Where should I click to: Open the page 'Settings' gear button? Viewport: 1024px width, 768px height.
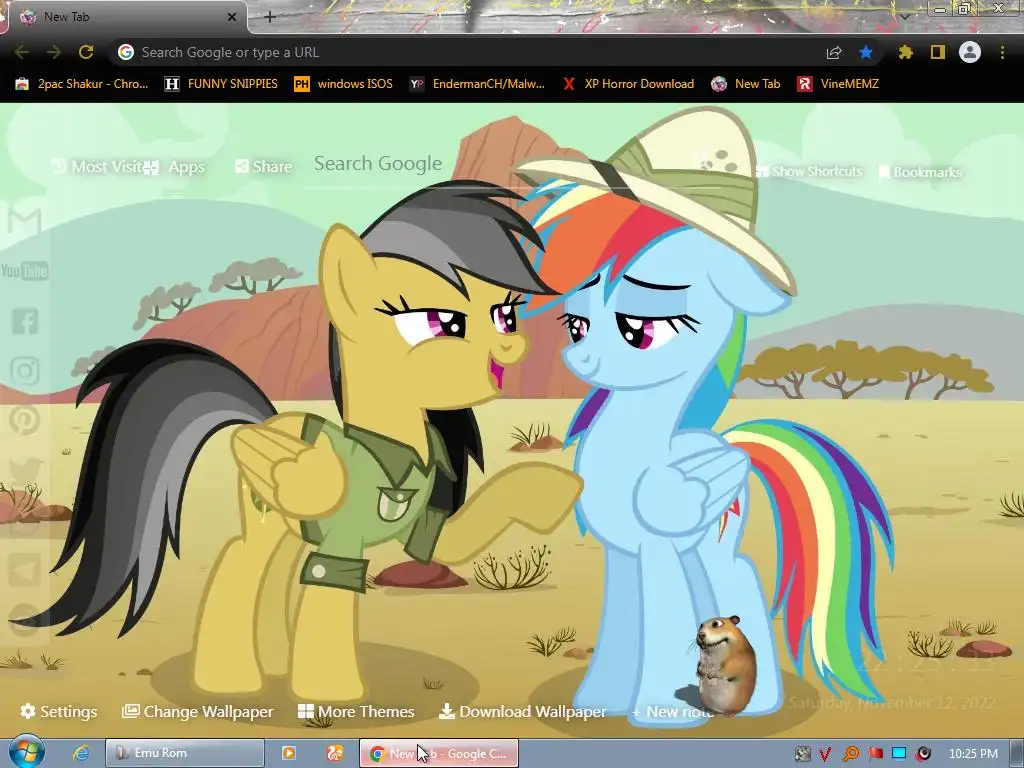point(59,711)
